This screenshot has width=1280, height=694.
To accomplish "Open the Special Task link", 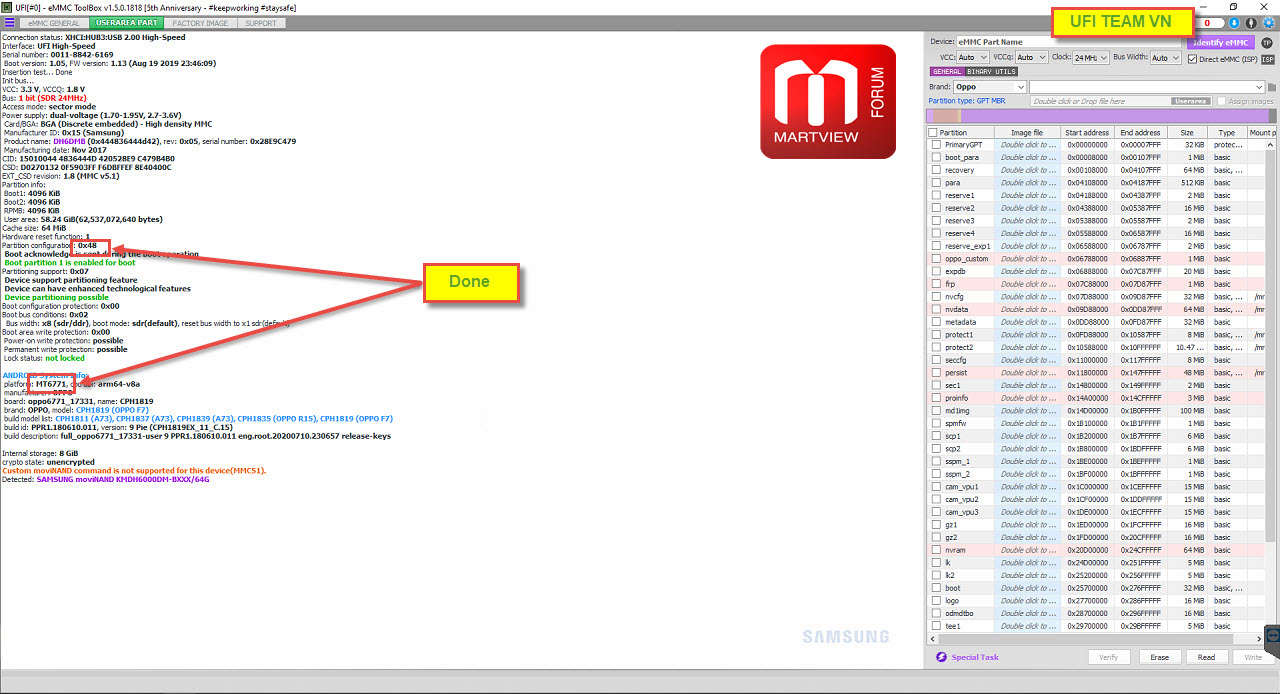I will pyautogui.click(x=975, y=657).
